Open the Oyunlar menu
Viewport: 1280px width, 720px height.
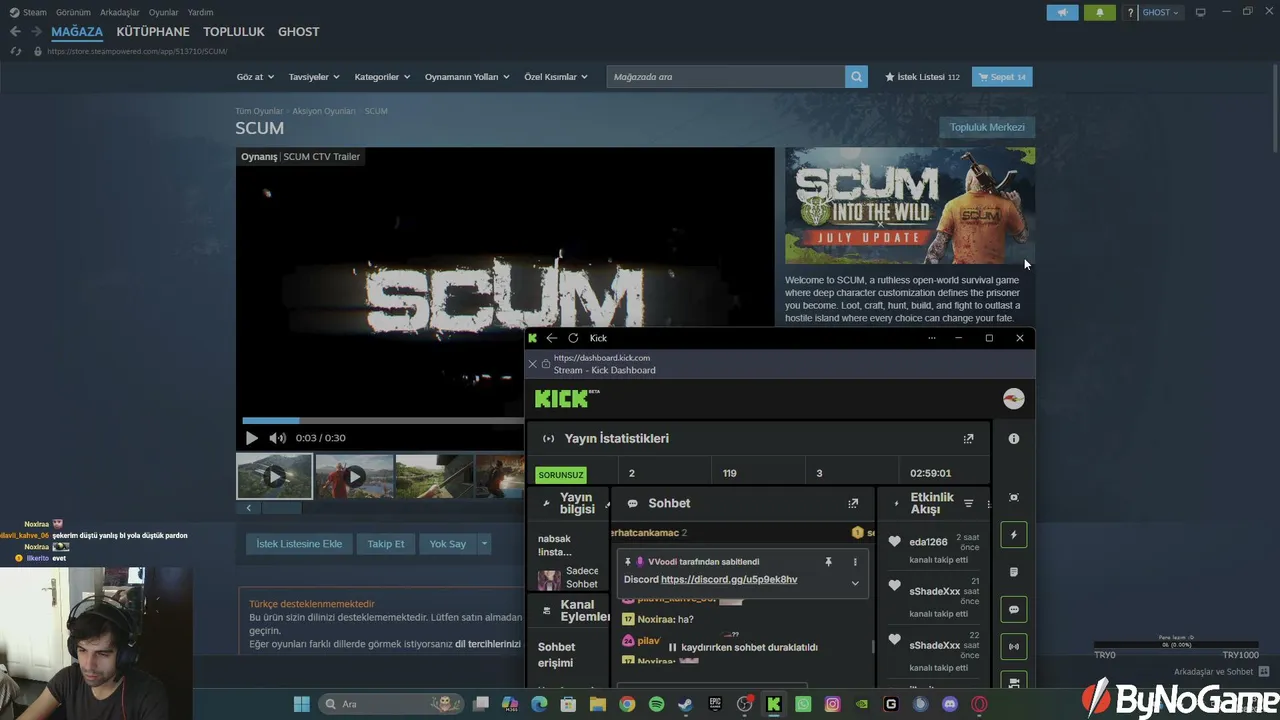pyautogui.click(x=164, y=12)
